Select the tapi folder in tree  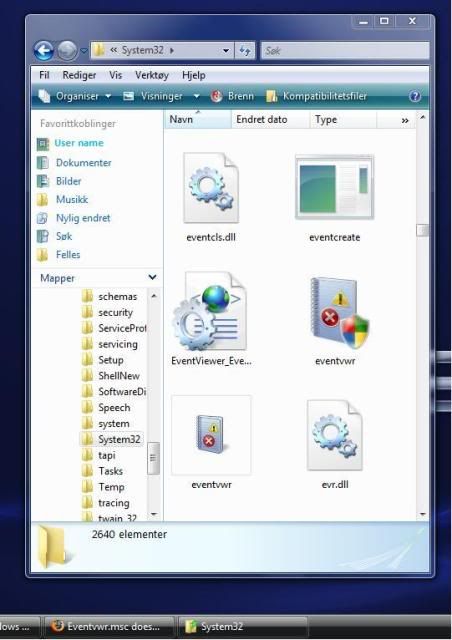[99, 456]
